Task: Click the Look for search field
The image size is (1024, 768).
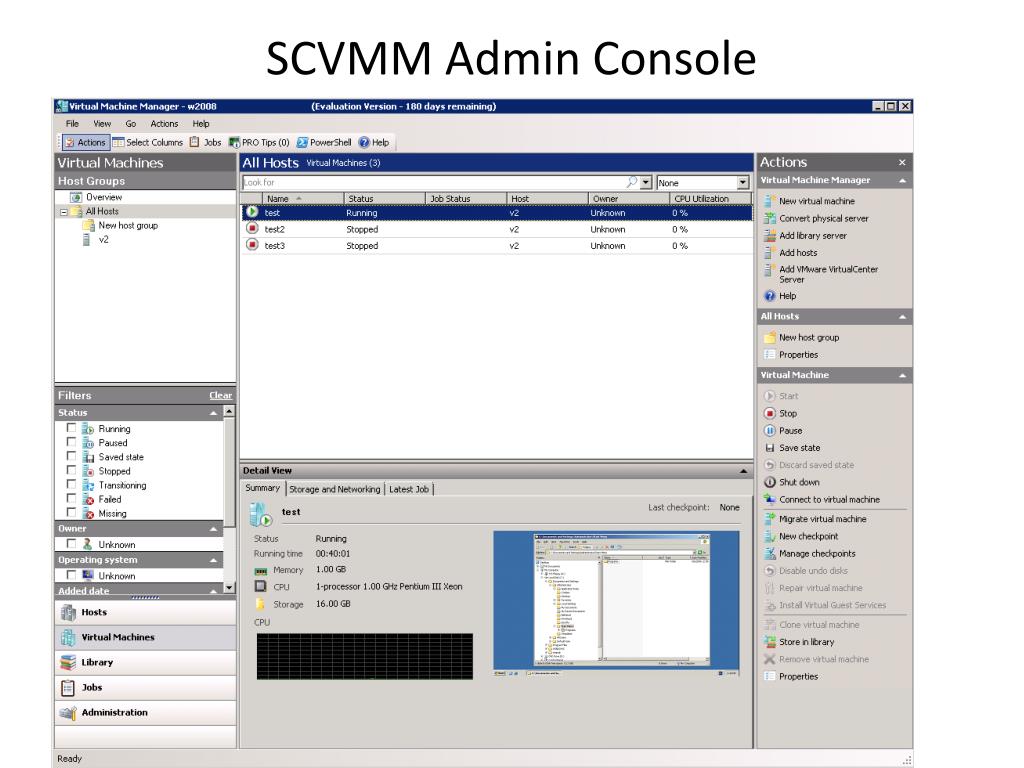Action: click(434, 183)
